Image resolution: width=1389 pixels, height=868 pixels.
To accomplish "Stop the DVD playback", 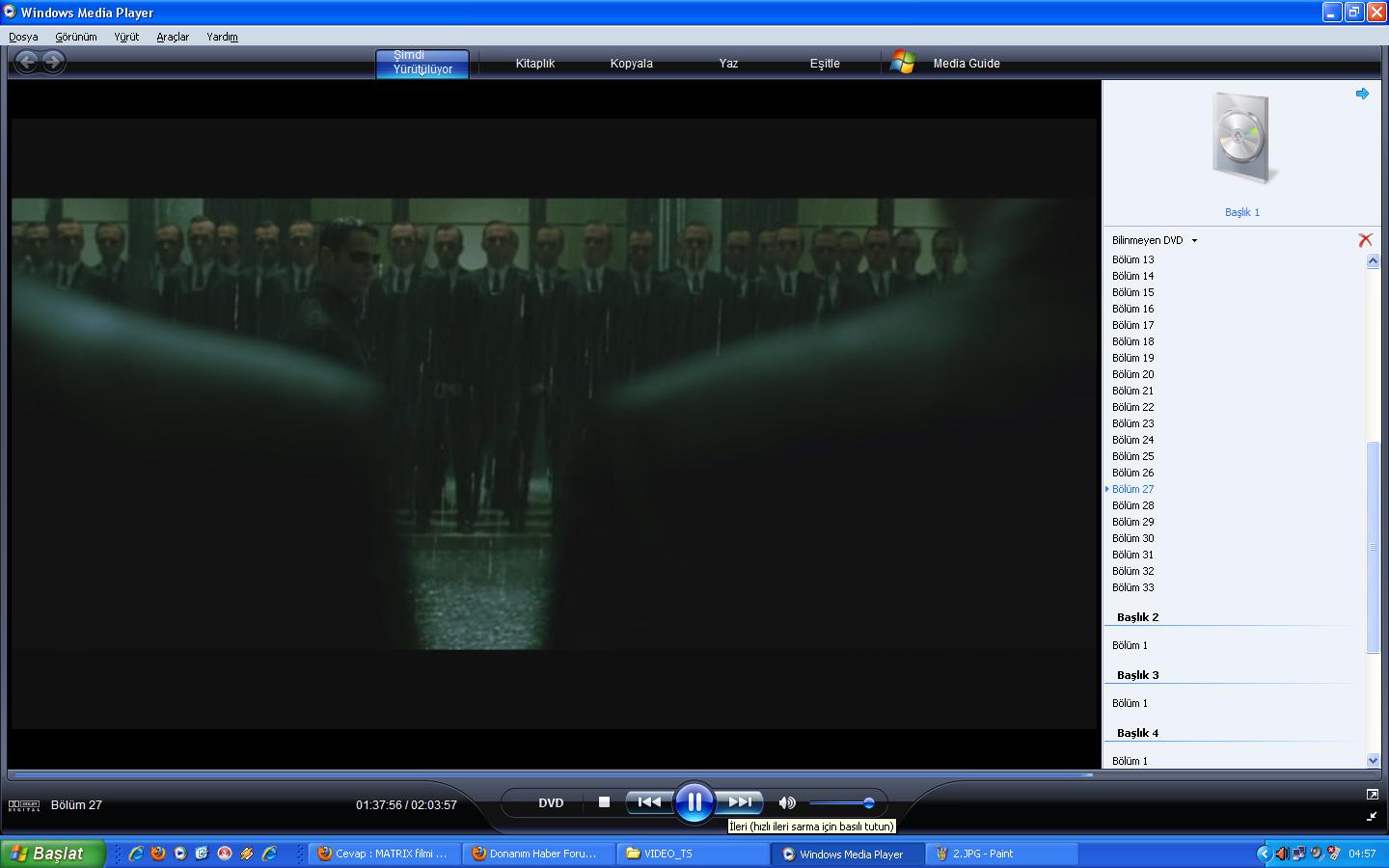I will 604,801.
